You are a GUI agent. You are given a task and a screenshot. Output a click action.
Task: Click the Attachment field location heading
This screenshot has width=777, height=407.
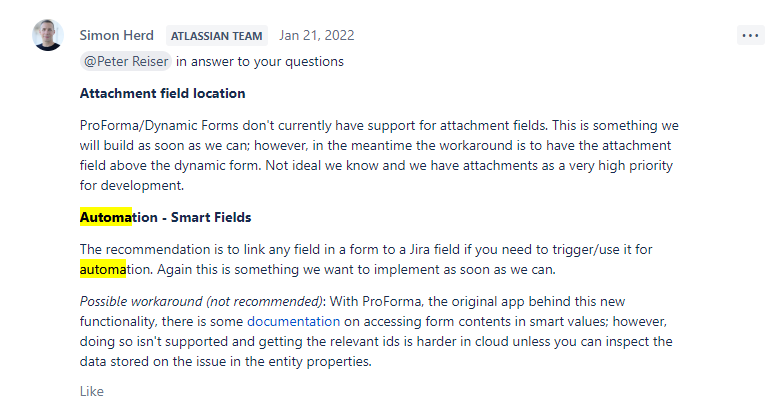[x=163, y=93]
